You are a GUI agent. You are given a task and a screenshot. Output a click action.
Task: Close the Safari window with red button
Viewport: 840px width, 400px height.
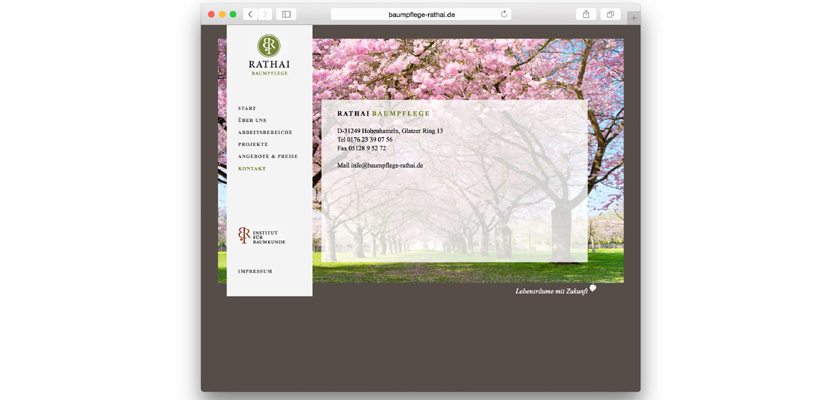(211, 14)
